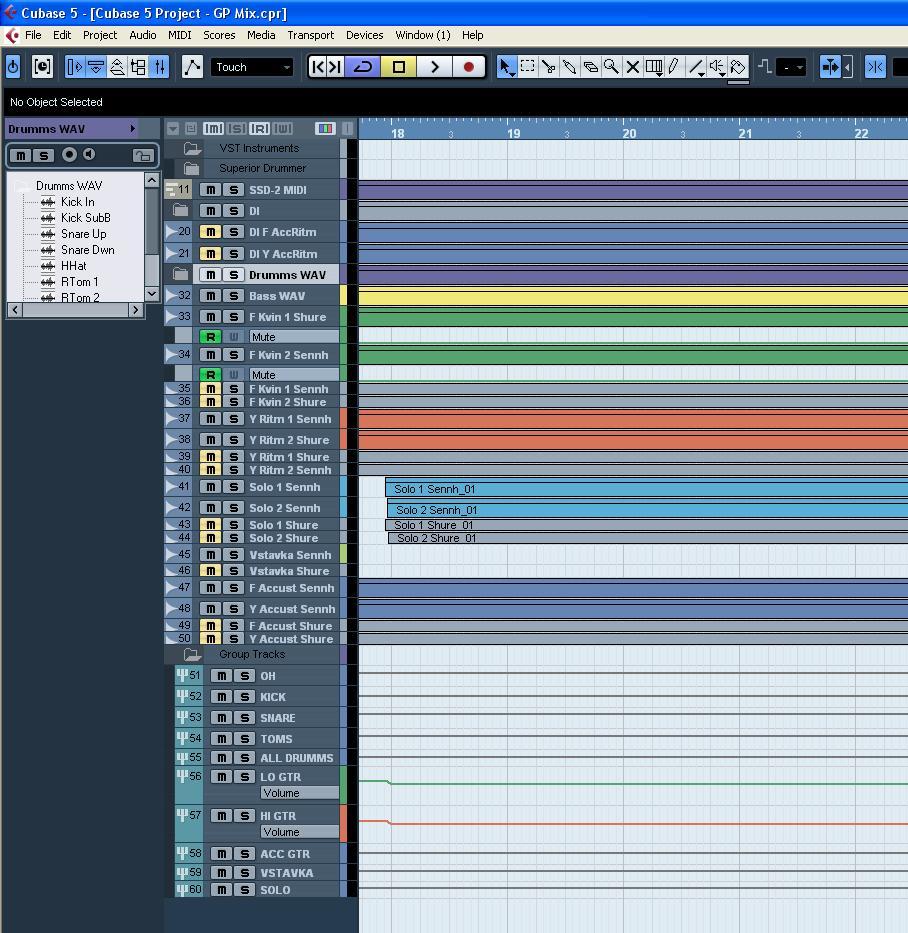Click the Play transport button
The height and width of the screenshot is (933, 908).
coord(434,67)
